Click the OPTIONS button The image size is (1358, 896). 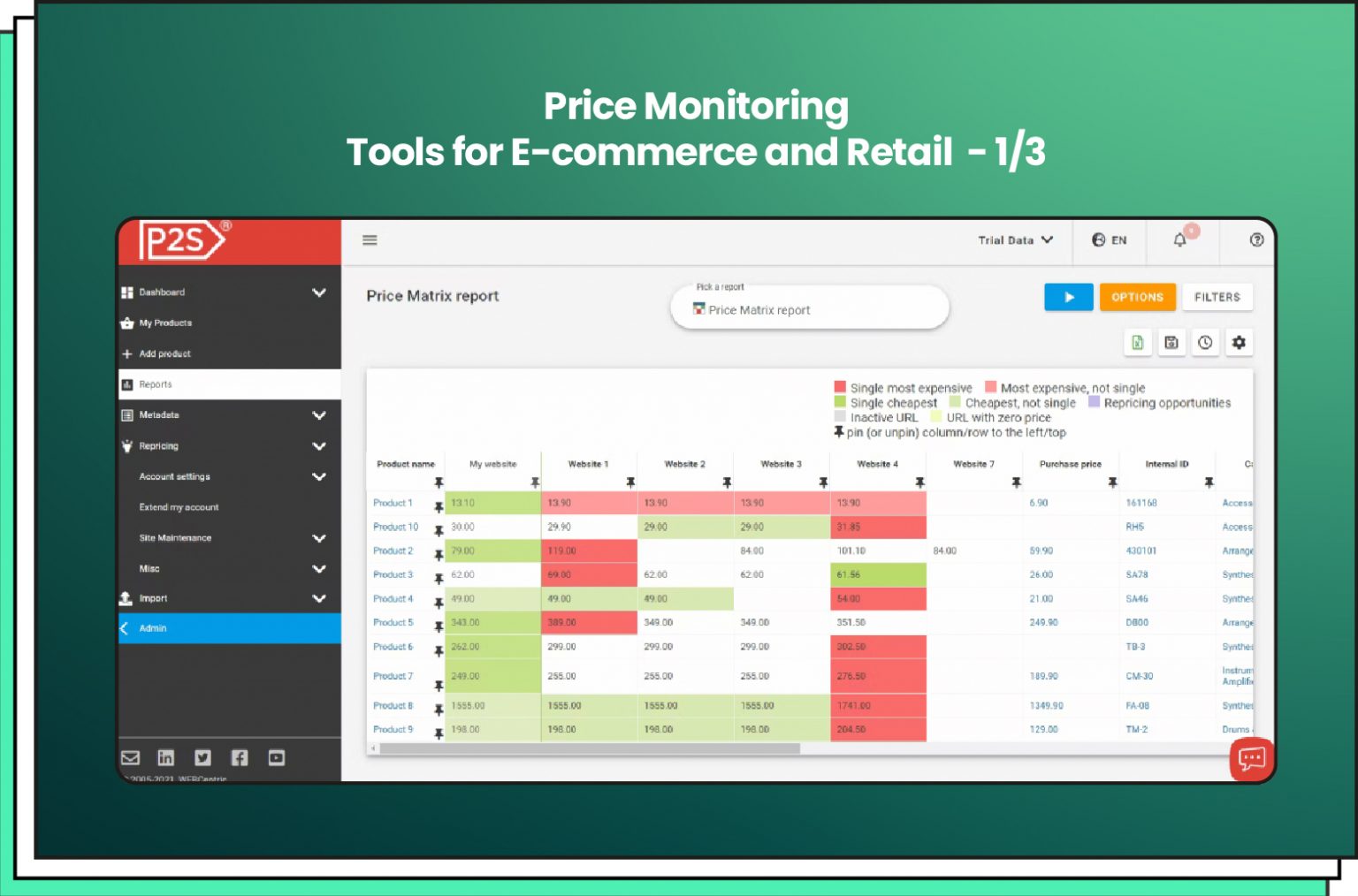[1137, 297]
